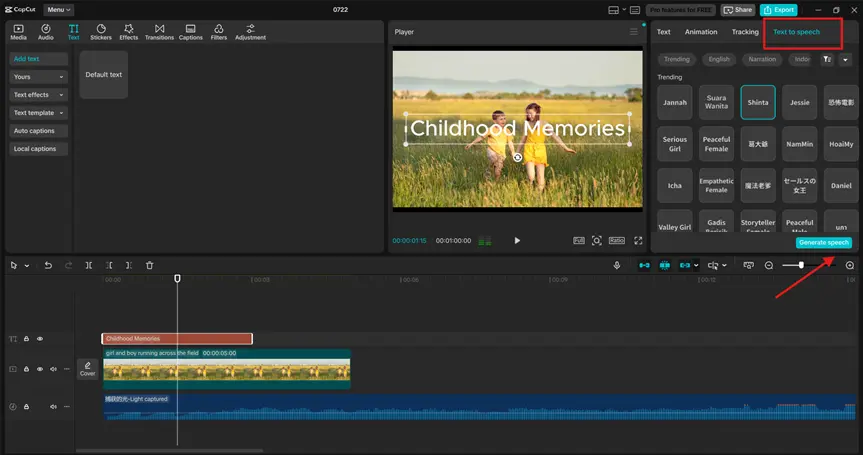Open the Filters panel
Image resolution: width=863 pixels, height=455 pixels.
click(219, 32)
